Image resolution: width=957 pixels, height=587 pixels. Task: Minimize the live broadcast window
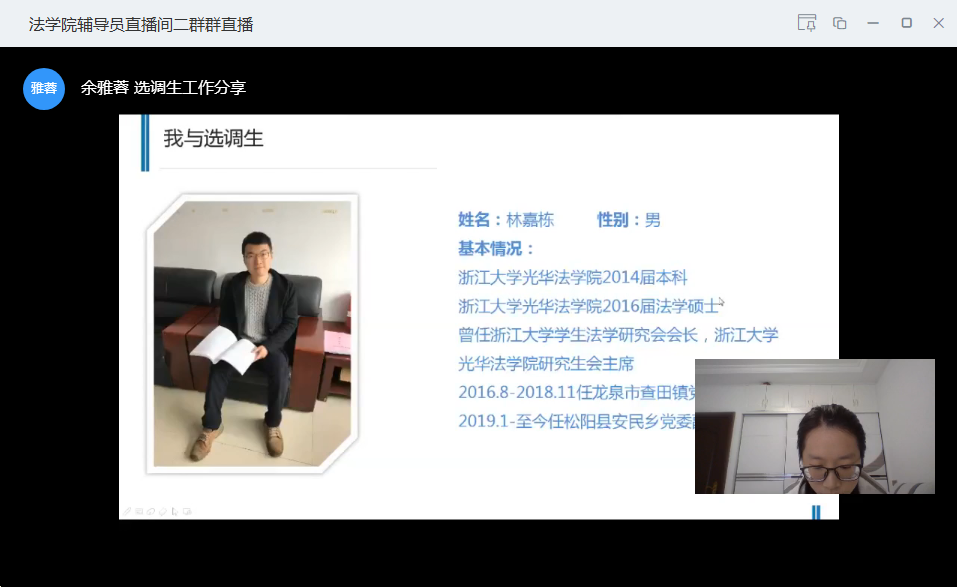coord(873,23)
